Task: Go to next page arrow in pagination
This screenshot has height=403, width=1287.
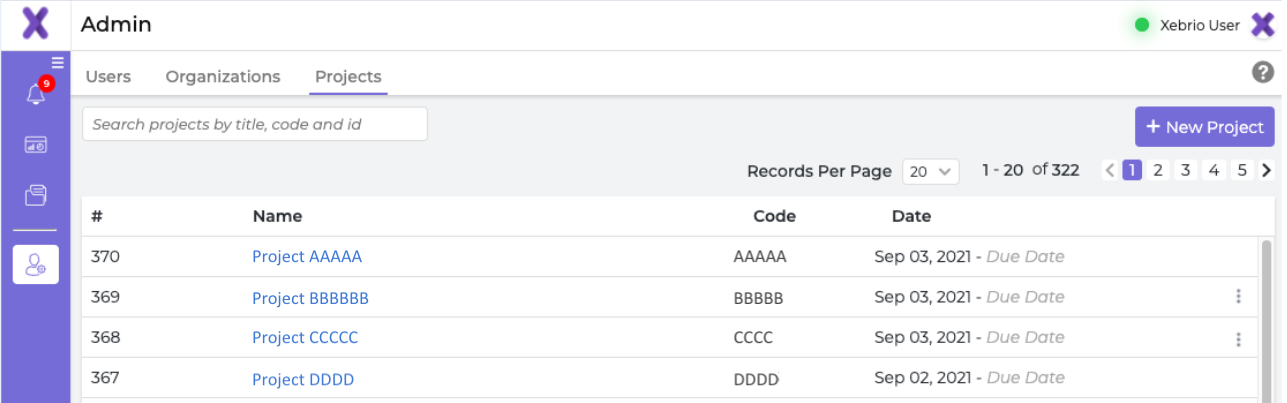Action: [x=1267, y=170]
